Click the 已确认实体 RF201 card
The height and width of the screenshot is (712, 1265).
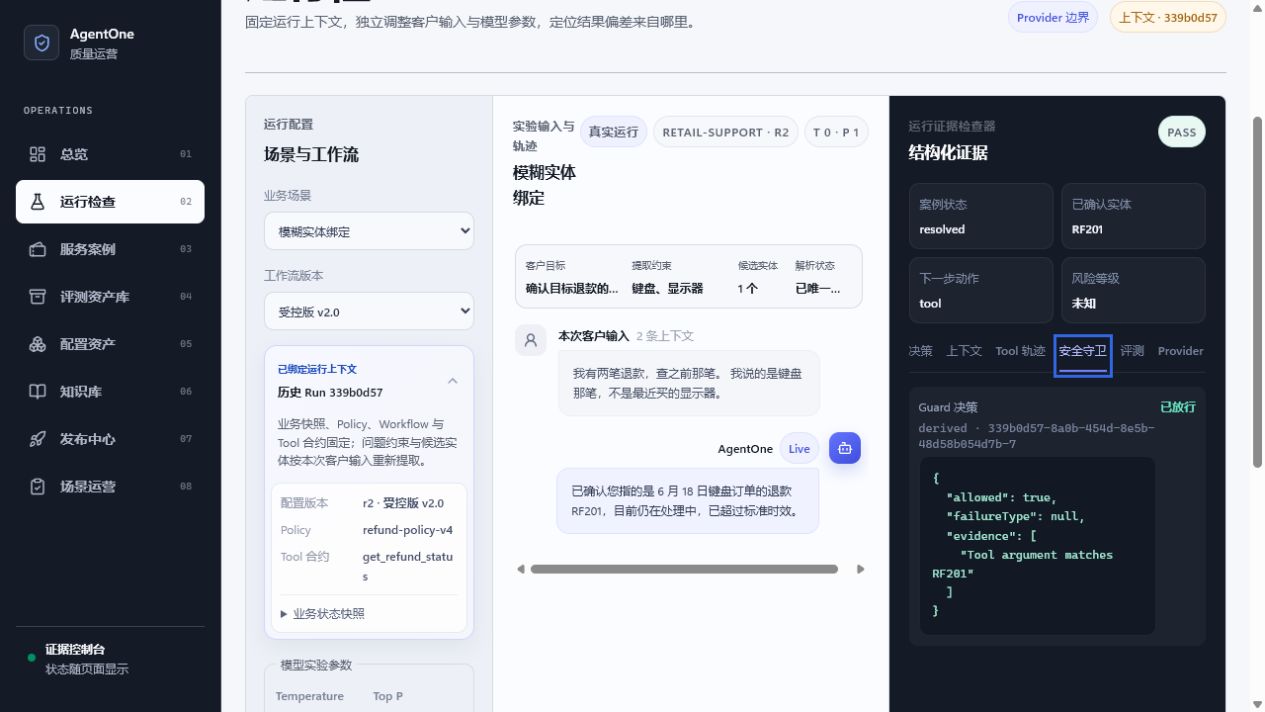[x=1133, y=215]
